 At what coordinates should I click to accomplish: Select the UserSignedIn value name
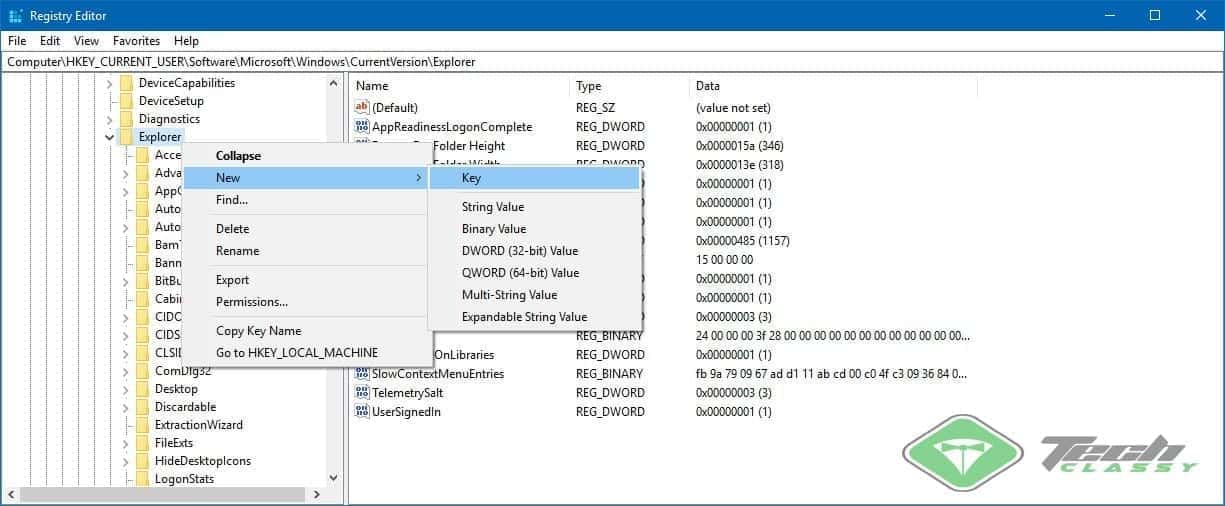click(x=406, y=412)
